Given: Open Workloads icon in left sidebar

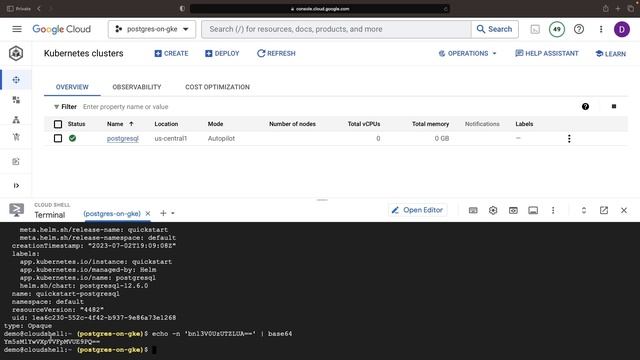Looking at the screenshot, I should point(16,100).
